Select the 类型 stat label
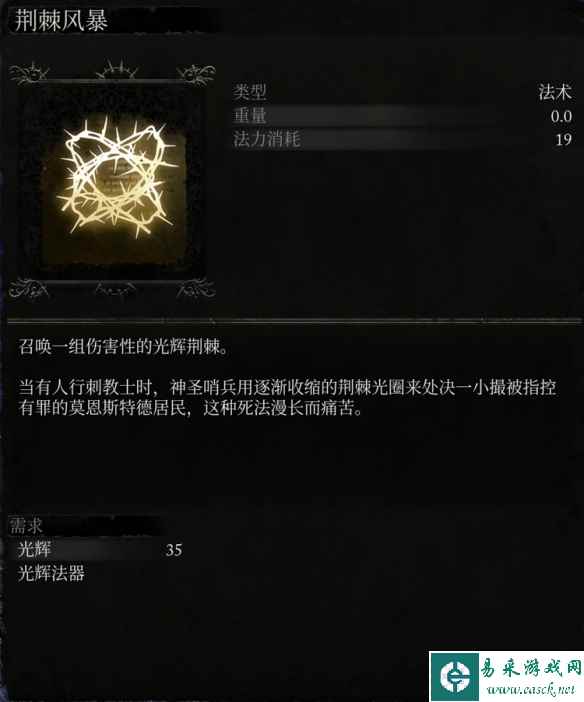Viewport: 584px width, 702px height. point(250,92)
